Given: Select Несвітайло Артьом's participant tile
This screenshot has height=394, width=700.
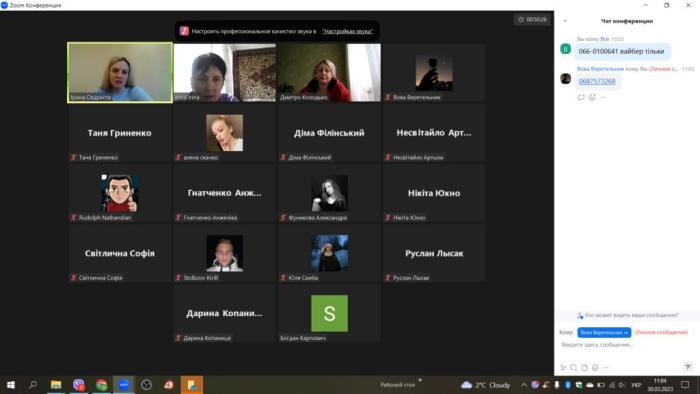Looking at the screenshot, I should pos(434,133).
